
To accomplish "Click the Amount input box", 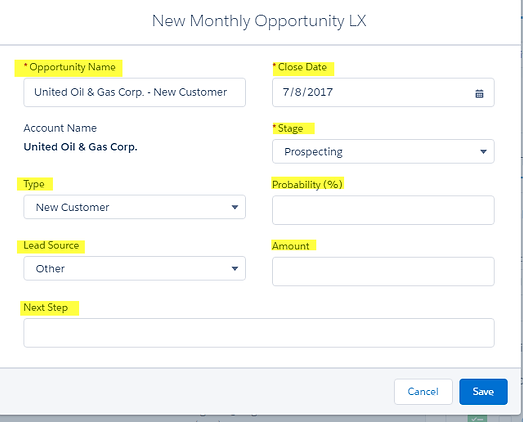I will tap(383, 271).
